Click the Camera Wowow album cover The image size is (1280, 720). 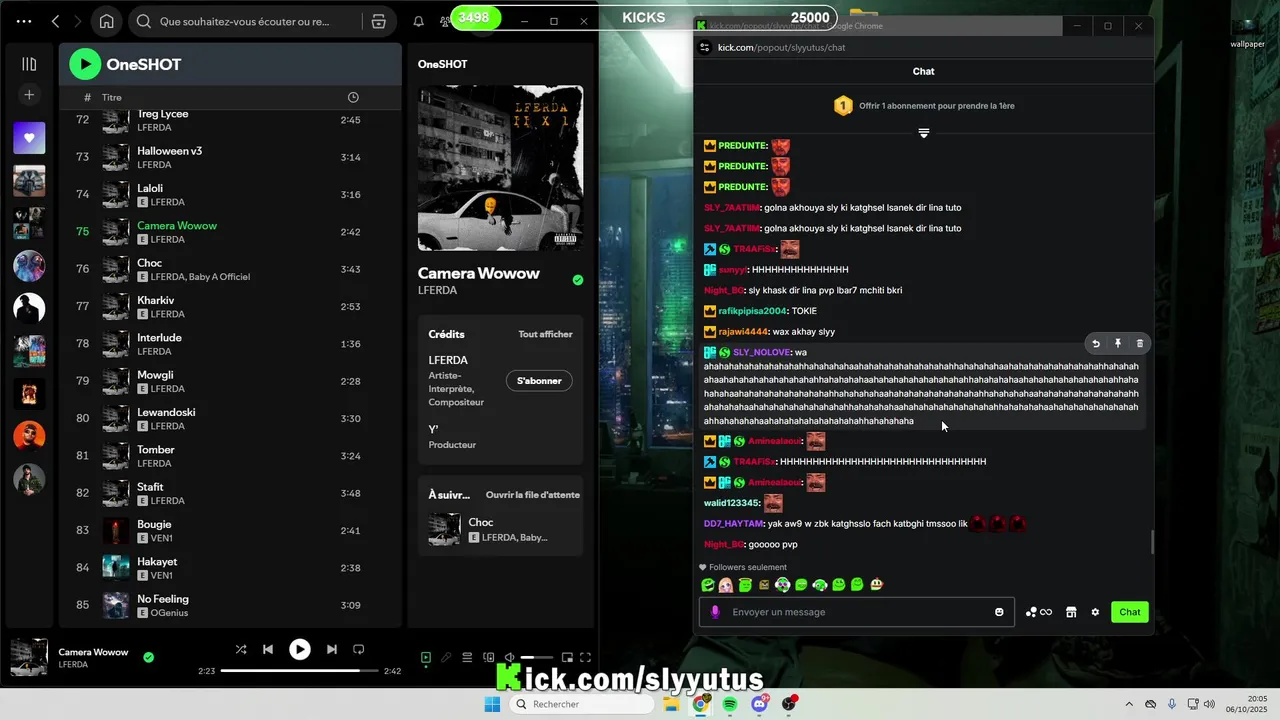(x=500, y=168)
